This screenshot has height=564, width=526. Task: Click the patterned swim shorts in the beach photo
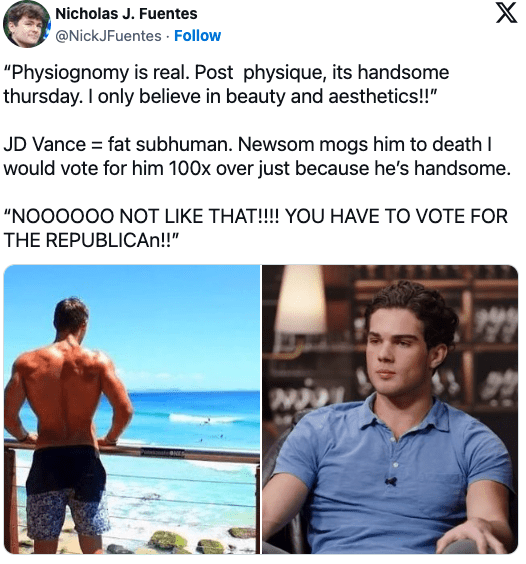coord(67,513)
